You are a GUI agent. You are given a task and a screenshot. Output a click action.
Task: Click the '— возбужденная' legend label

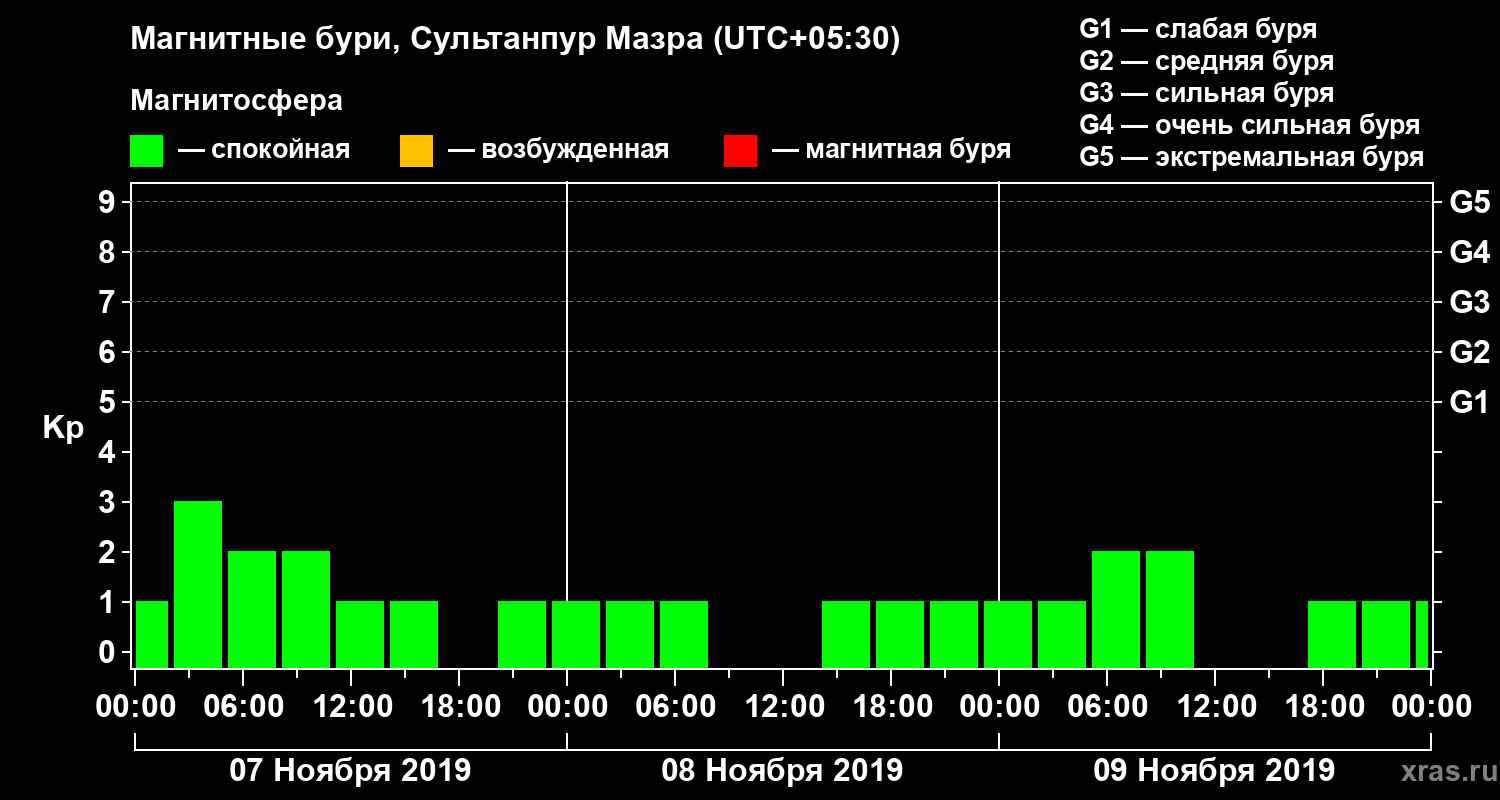tap(558, 150)
